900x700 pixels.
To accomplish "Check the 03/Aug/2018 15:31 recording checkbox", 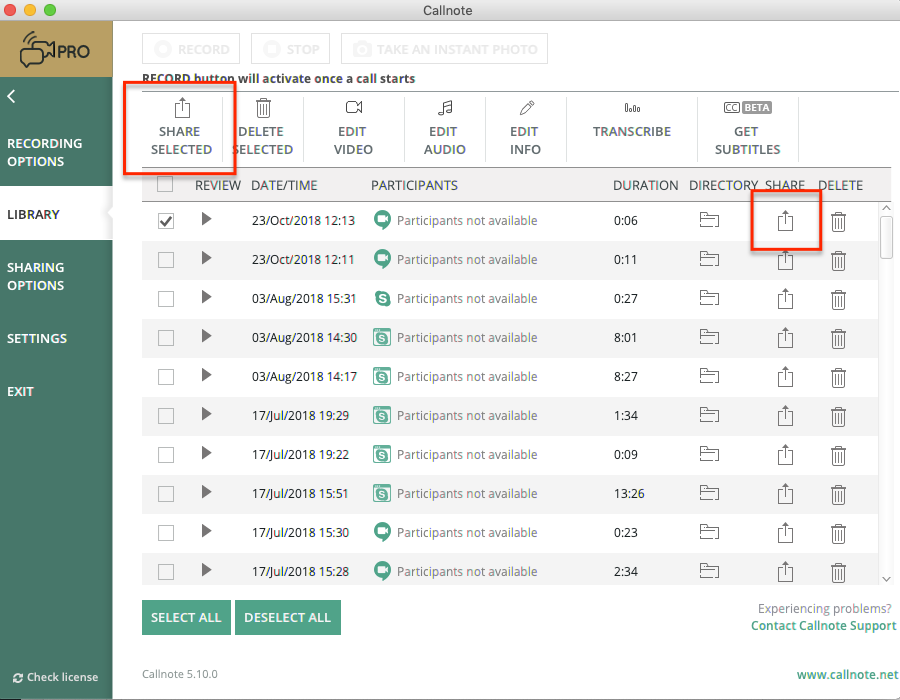I will point(166,299).
